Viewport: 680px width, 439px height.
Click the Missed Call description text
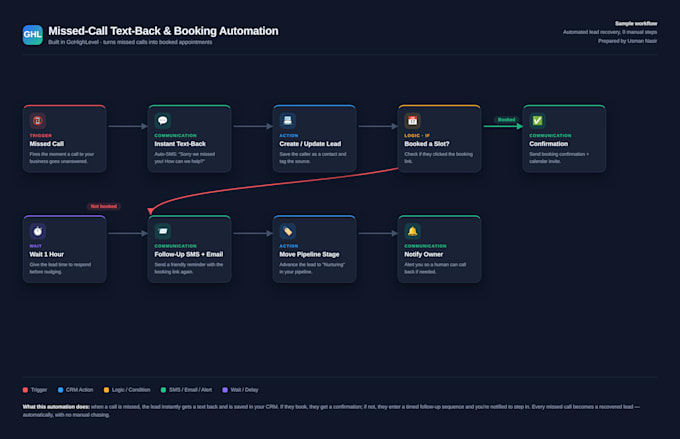pos(62,157)
